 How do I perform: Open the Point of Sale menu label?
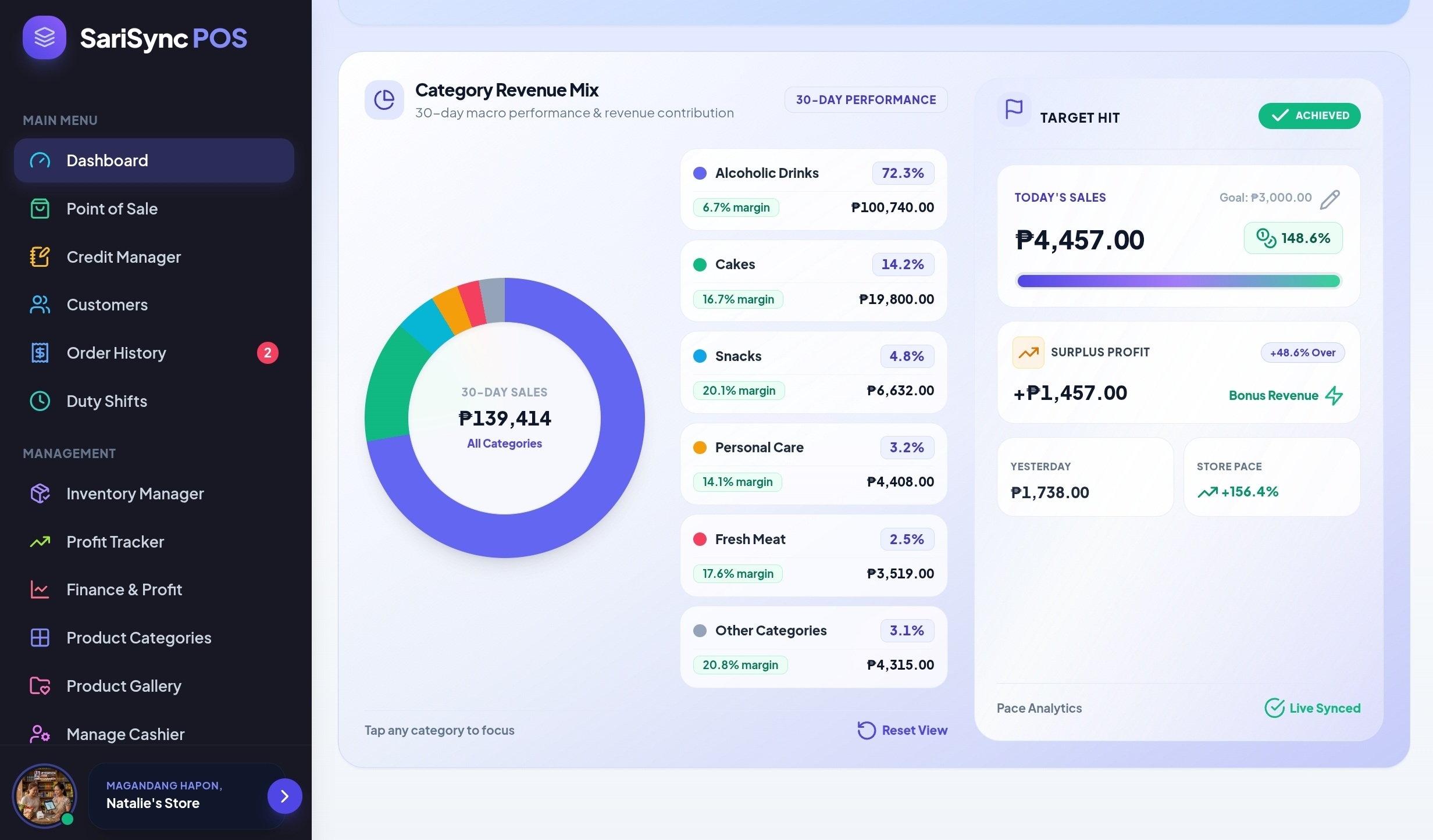tap(112, 209)
